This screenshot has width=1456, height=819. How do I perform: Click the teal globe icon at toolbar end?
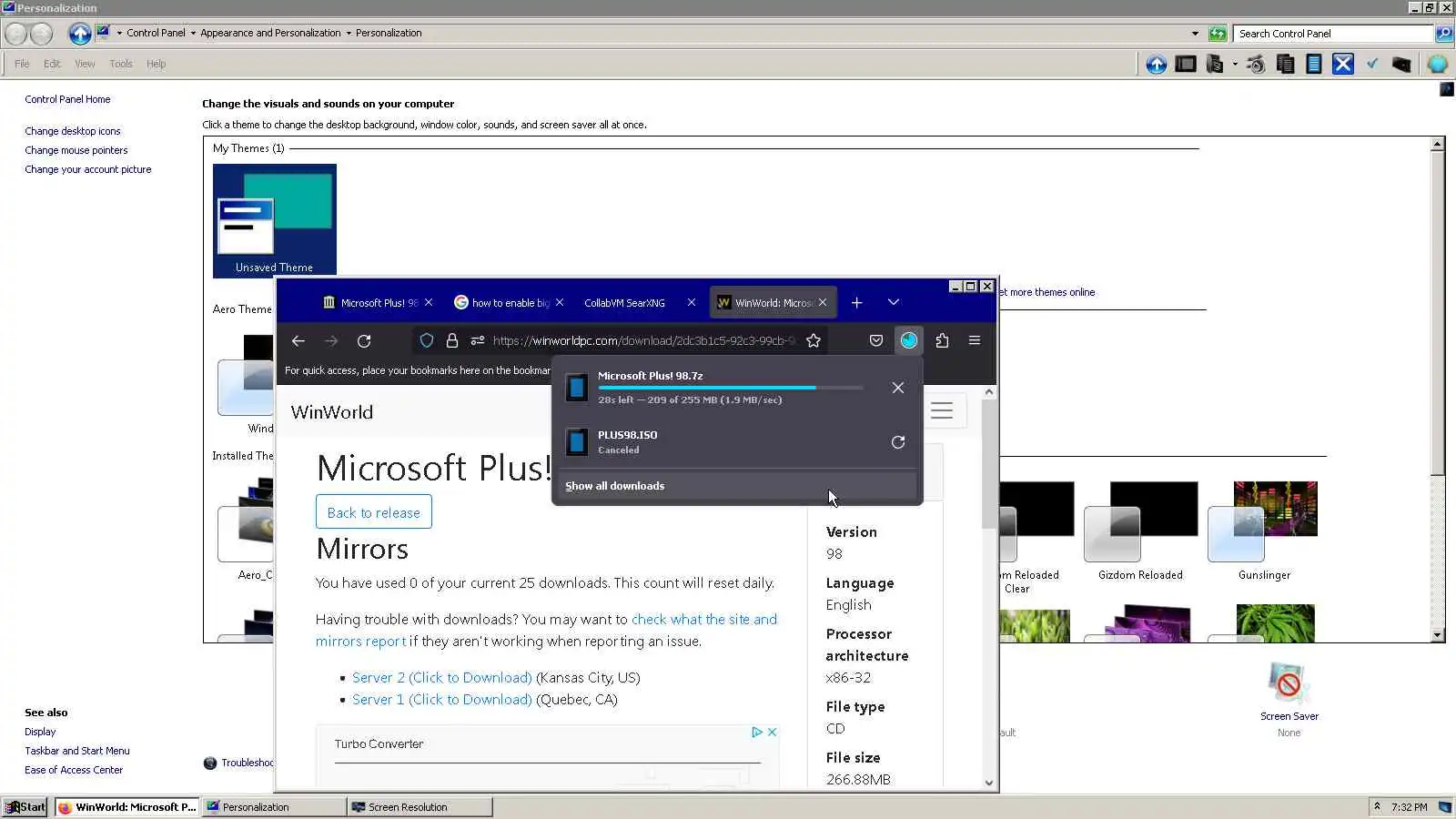tap(1438, 64)
